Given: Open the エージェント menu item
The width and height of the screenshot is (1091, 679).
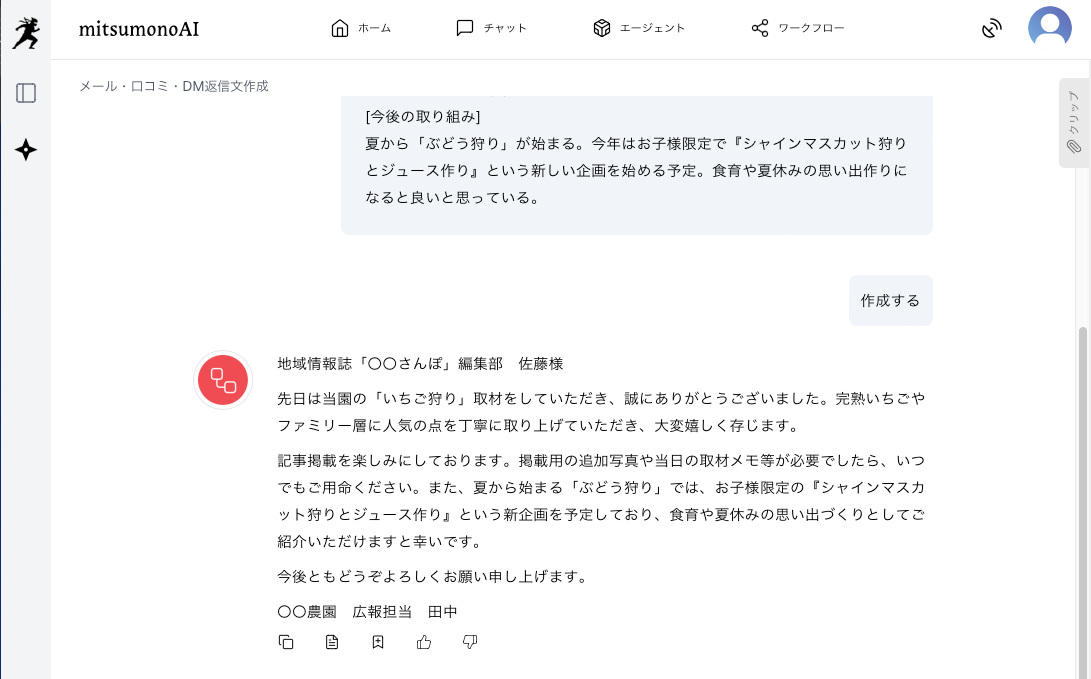Looking at the screenshot, I should pyautogui.click(x=639, y=28).
